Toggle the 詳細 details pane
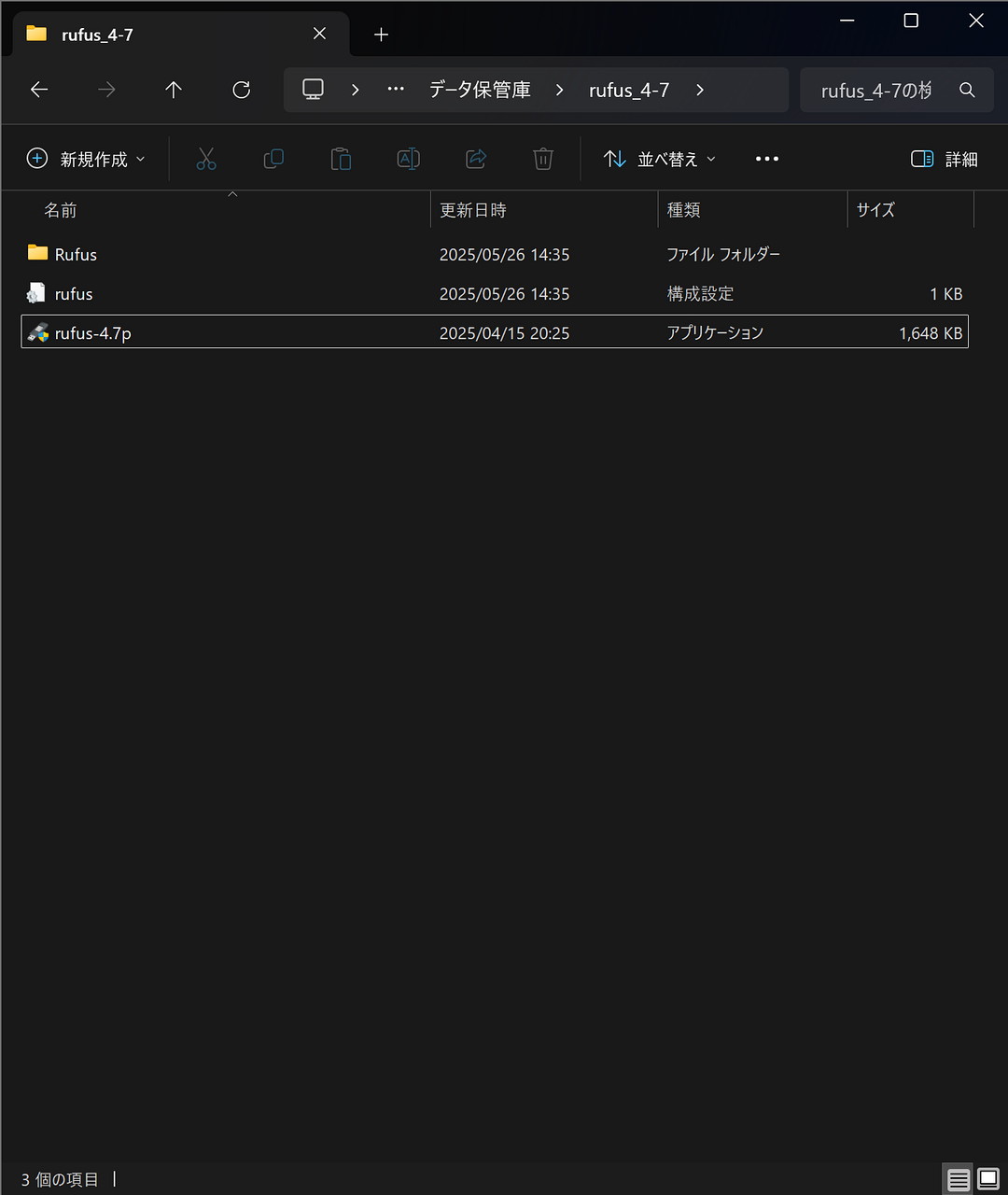 (945, 159)
